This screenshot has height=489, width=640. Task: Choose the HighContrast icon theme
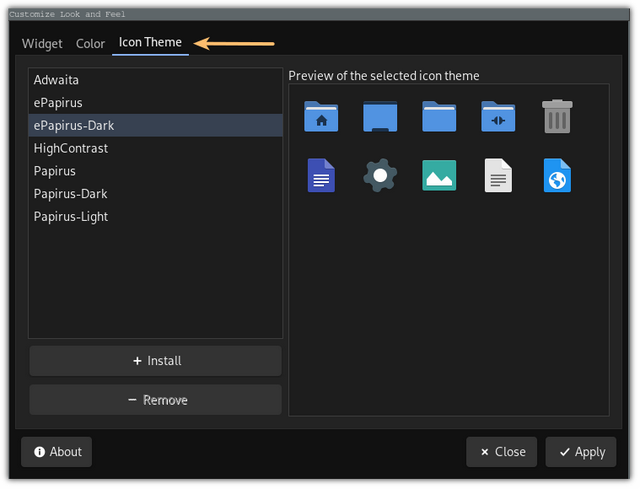coord(70,148)
